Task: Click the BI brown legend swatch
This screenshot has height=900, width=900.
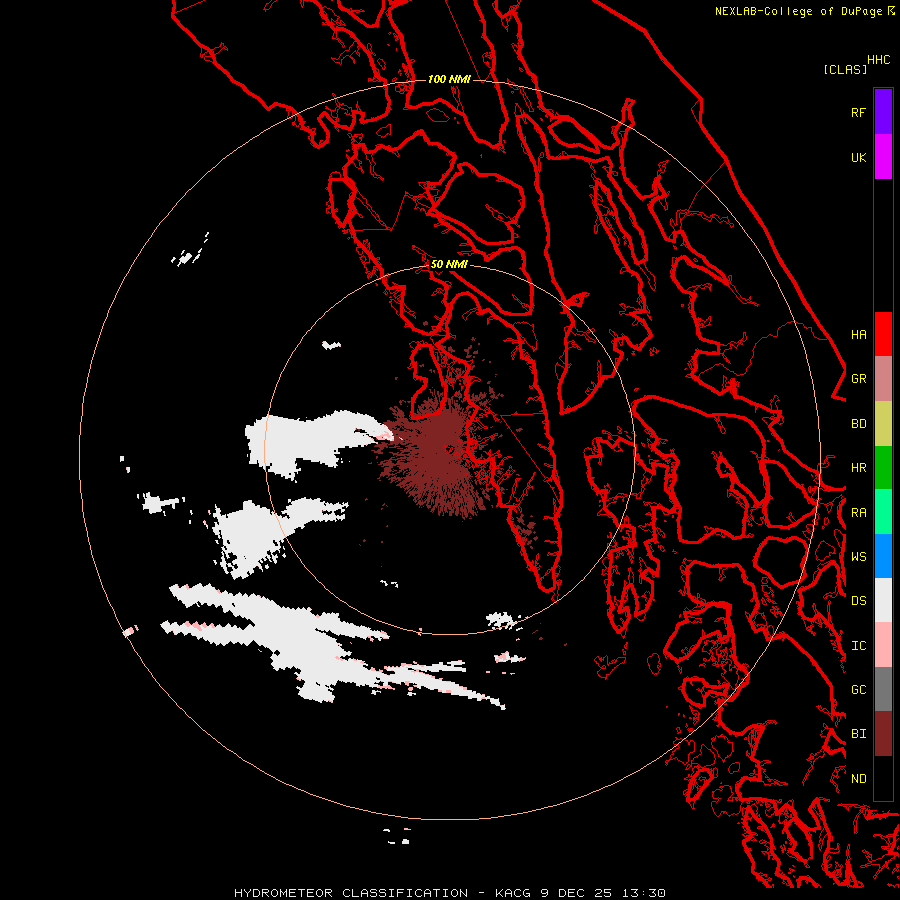Action: [883, 734]
